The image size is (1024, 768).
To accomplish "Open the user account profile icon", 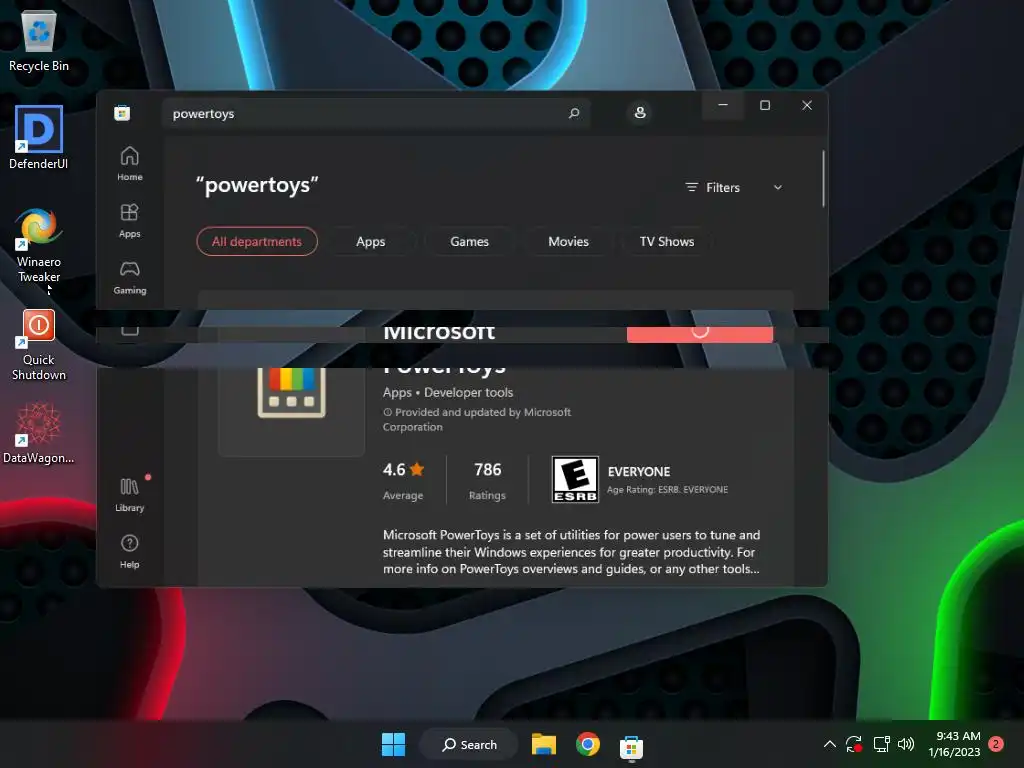I will [640, 112].
